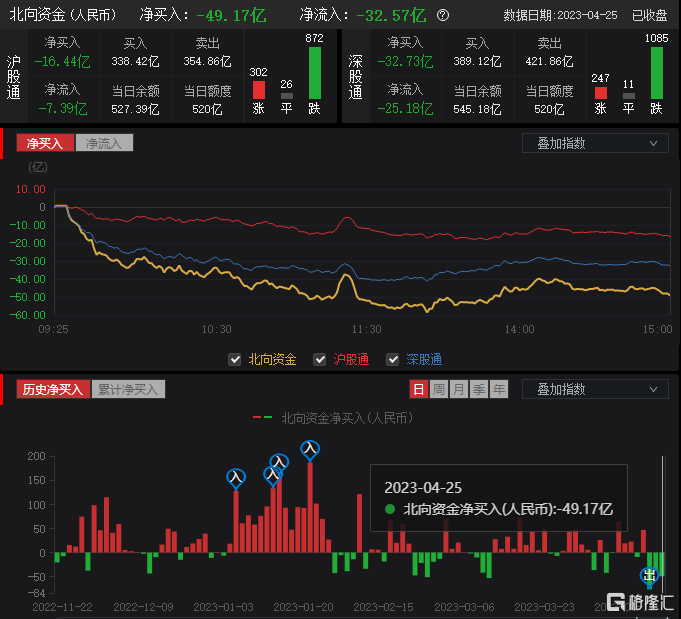Viewport: 681px width, 619px height.
Task: Click the help question-mark icon beside 净流入
Action: [443, 16]
